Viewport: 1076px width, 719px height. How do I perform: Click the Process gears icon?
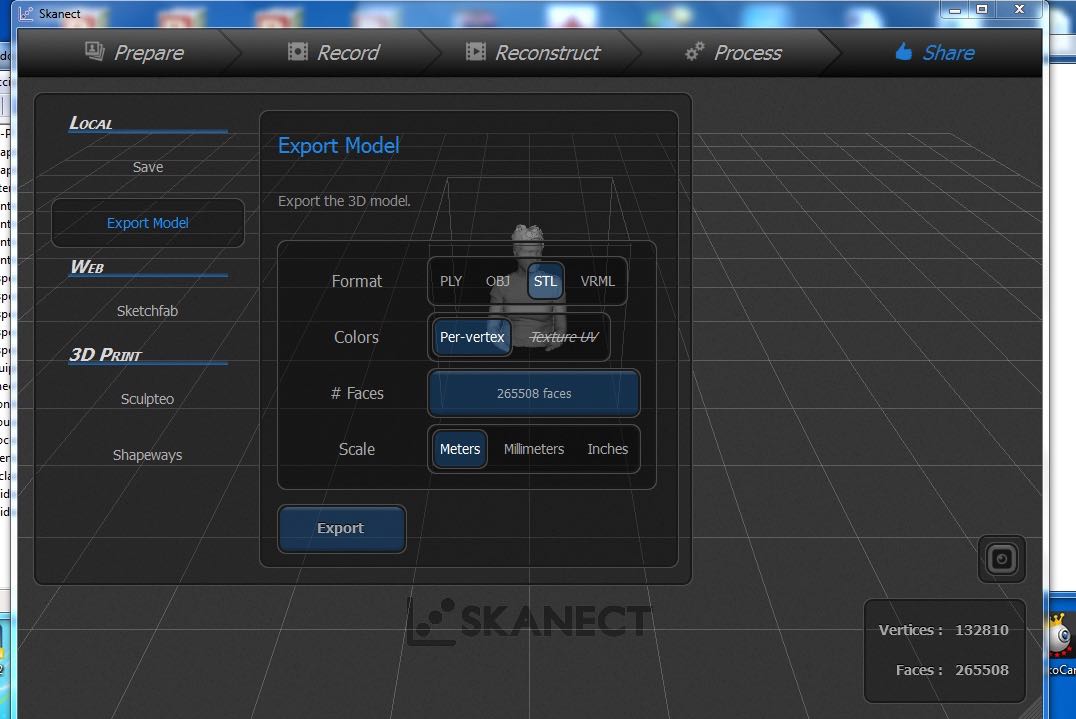pos(694,51)
